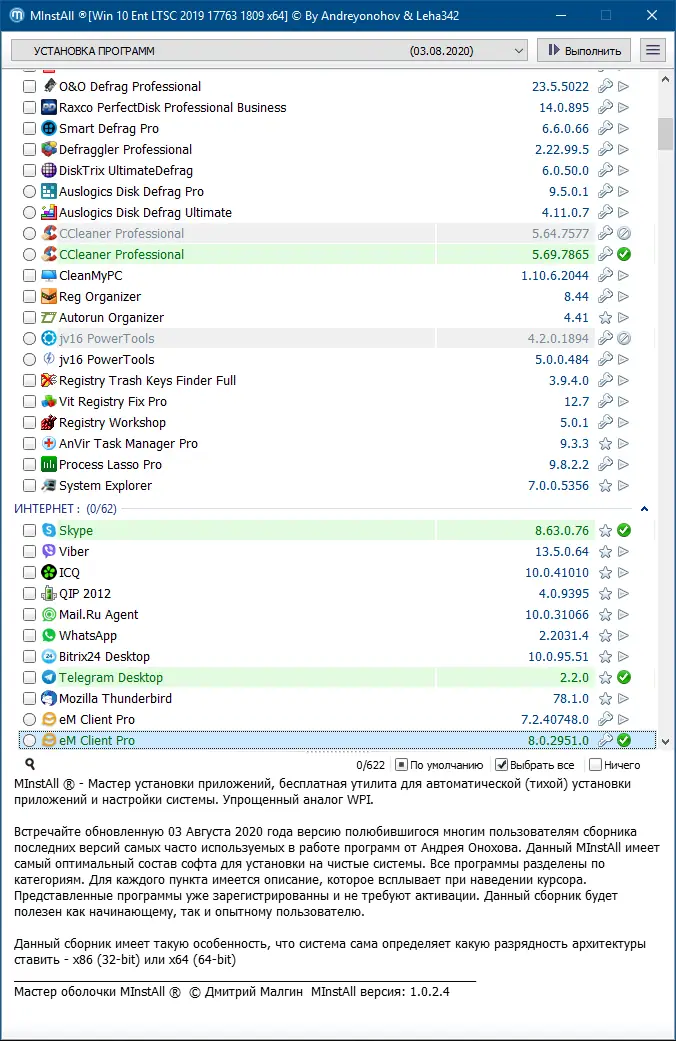Check the DiskTrix UltimateDefrag checkbox
Image resolution: width=676 pixels, height=1041 pixels.
pyautogui.click(x=29, y=171)
